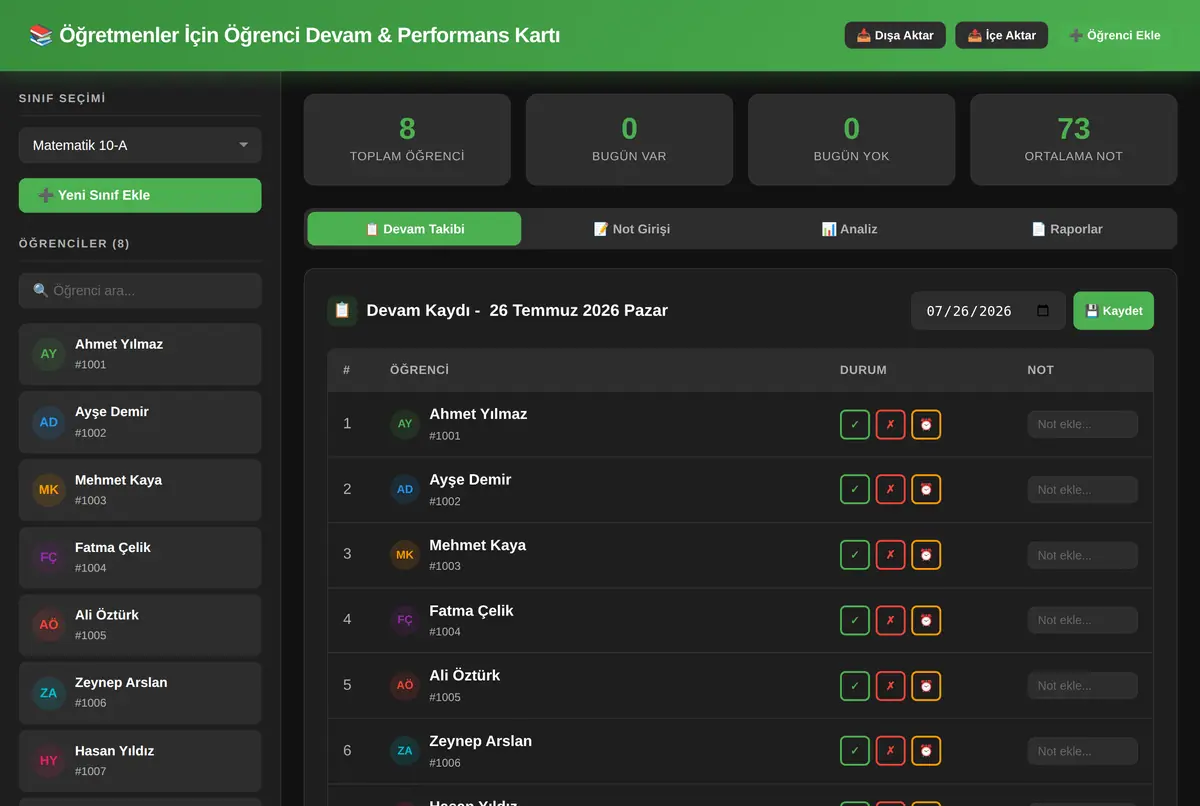Switch to the Devam Takibi tab
This screenshot has height=806, width=1200.
tap(414, 229)
